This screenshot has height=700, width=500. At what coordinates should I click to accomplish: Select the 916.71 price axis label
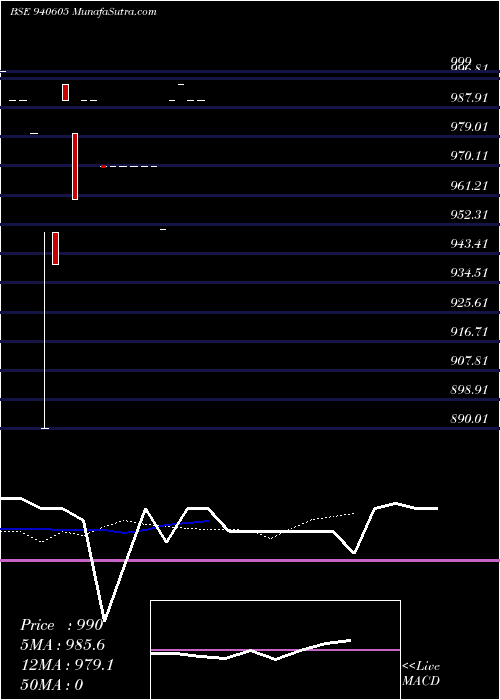tap(469, 332)
